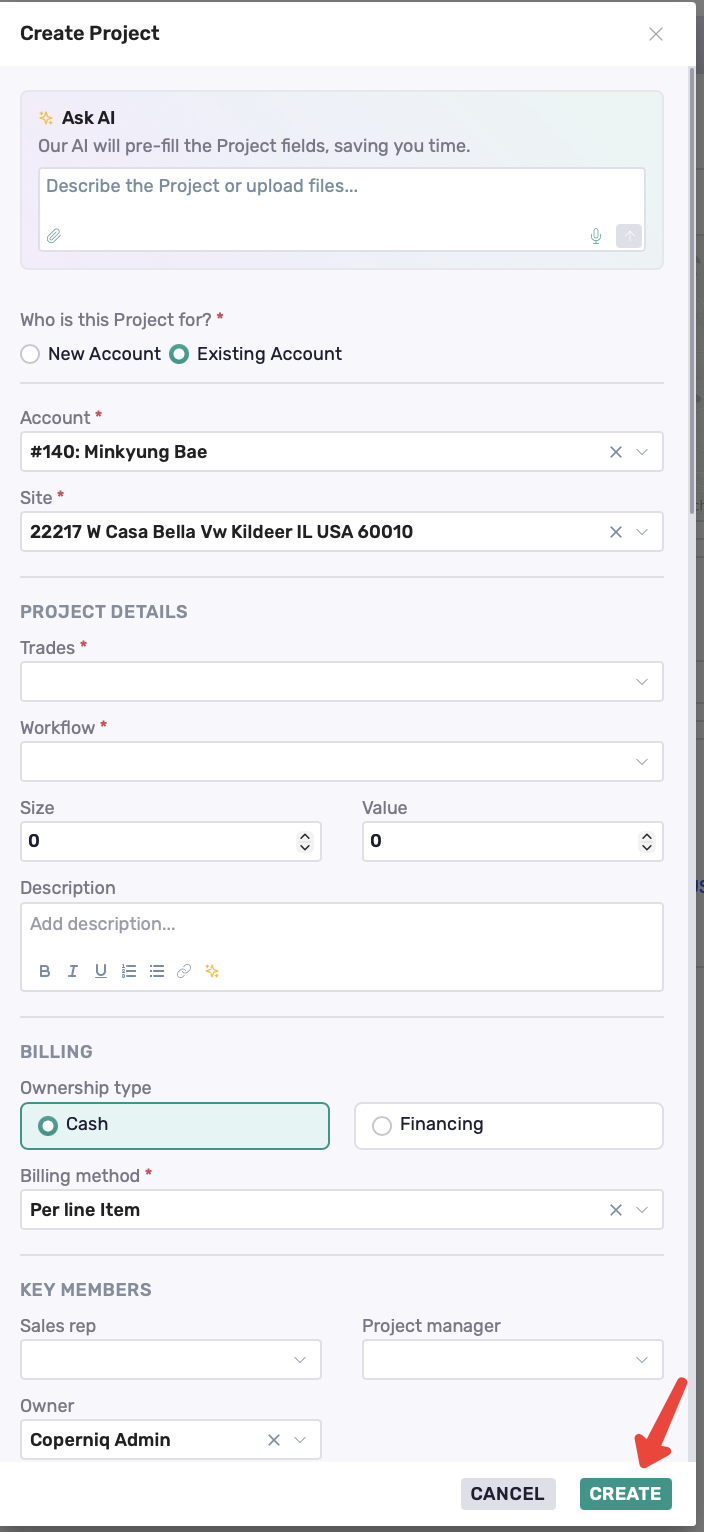Click the BILLING section heading
This screenshot has width=704, height=1532.
(x=56, y=1052)
